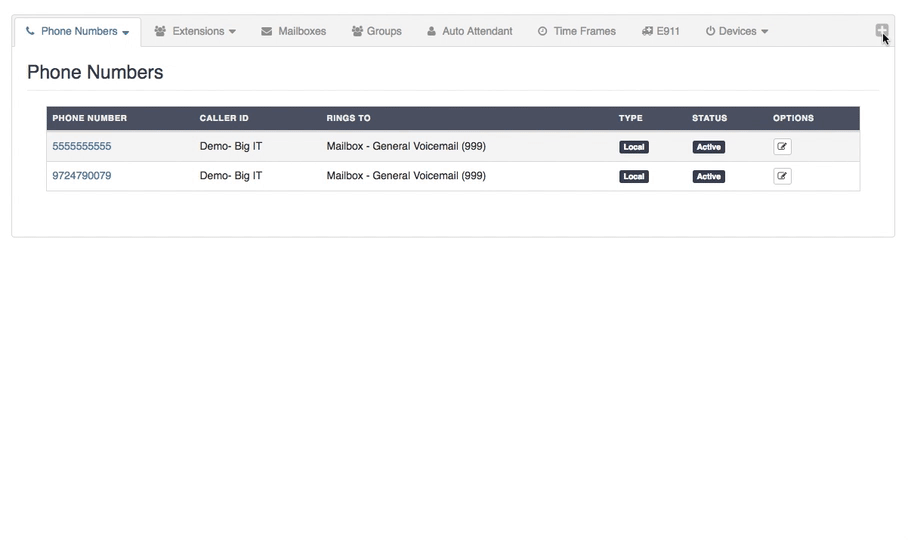Click the Active status badge for 5555555555

point(709,147)
